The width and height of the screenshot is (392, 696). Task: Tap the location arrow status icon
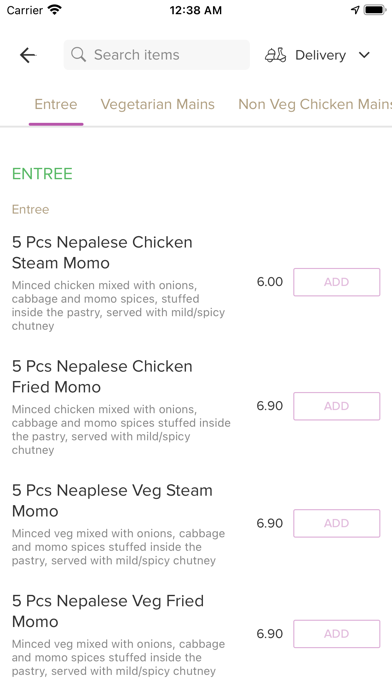click(355, 10)
